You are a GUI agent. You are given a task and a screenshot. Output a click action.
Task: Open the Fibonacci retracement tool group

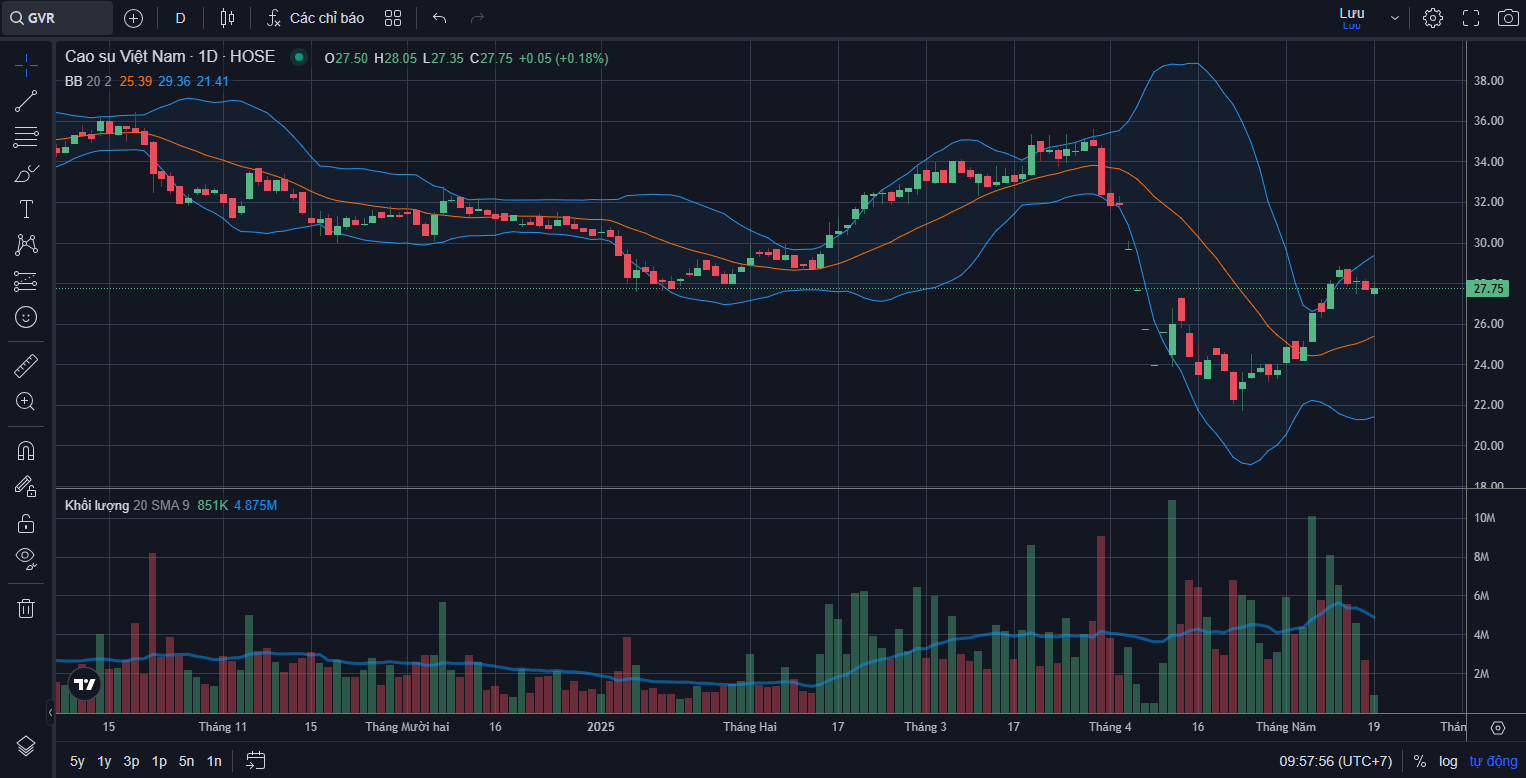pyautogui.click(x=26, y=137)
